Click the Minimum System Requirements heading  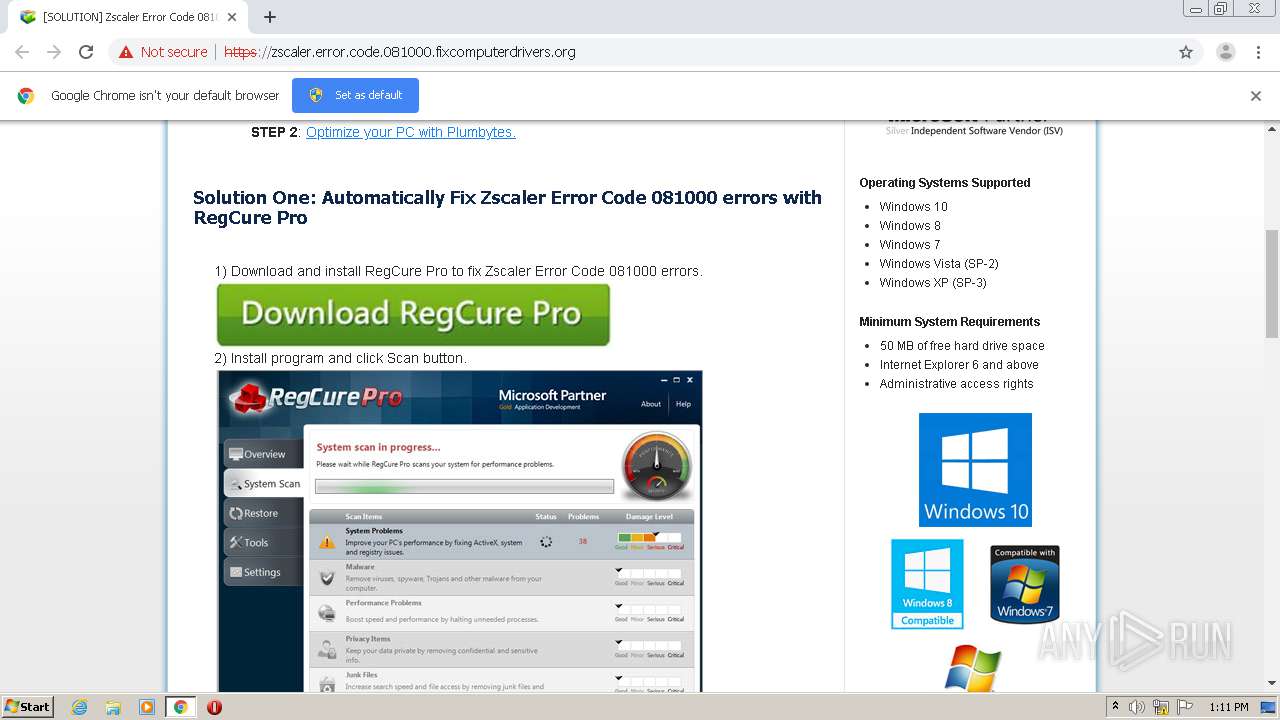click(x=950, y=322)
